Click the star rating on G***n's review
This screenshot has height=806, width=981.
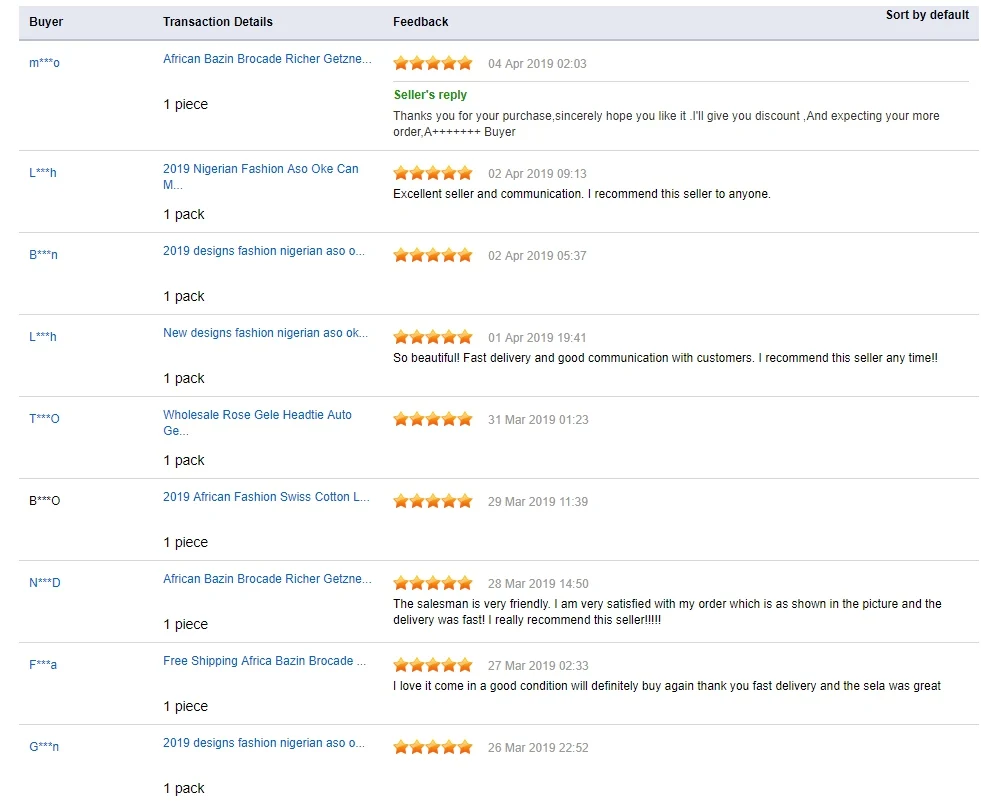432,747
